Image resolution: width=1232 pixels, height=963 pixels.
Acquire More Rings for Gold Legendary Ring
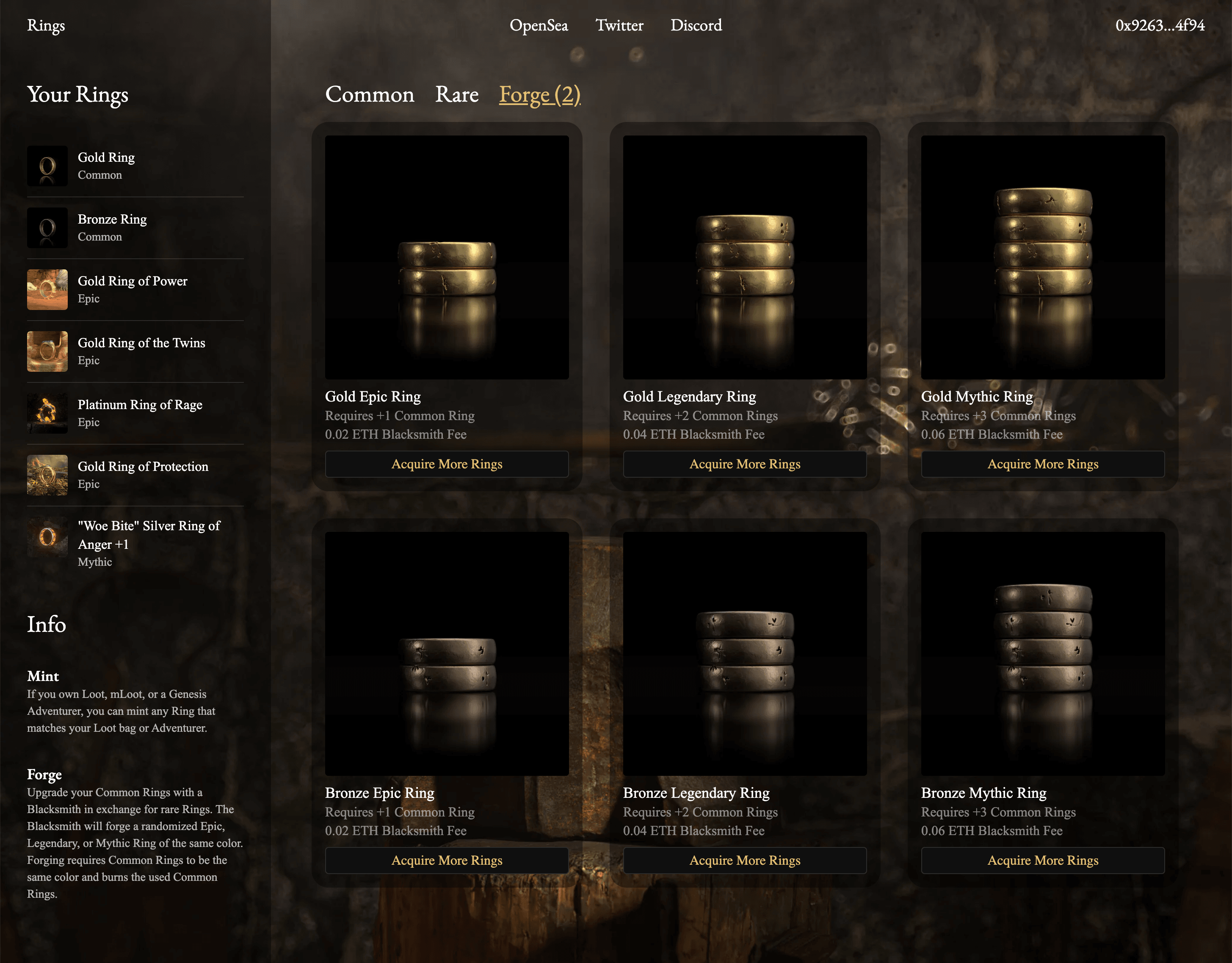click(x=745, y=464)
